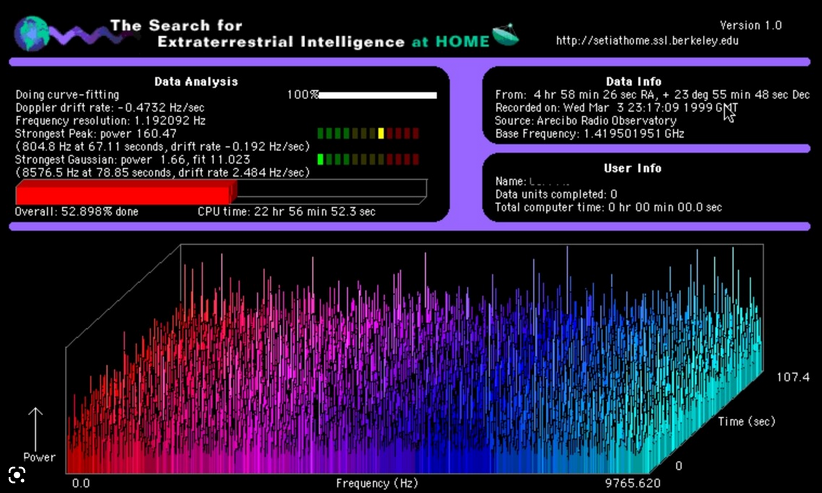
Task: Click the 'Name:' field in User Info
Action: tap(532, 181)
